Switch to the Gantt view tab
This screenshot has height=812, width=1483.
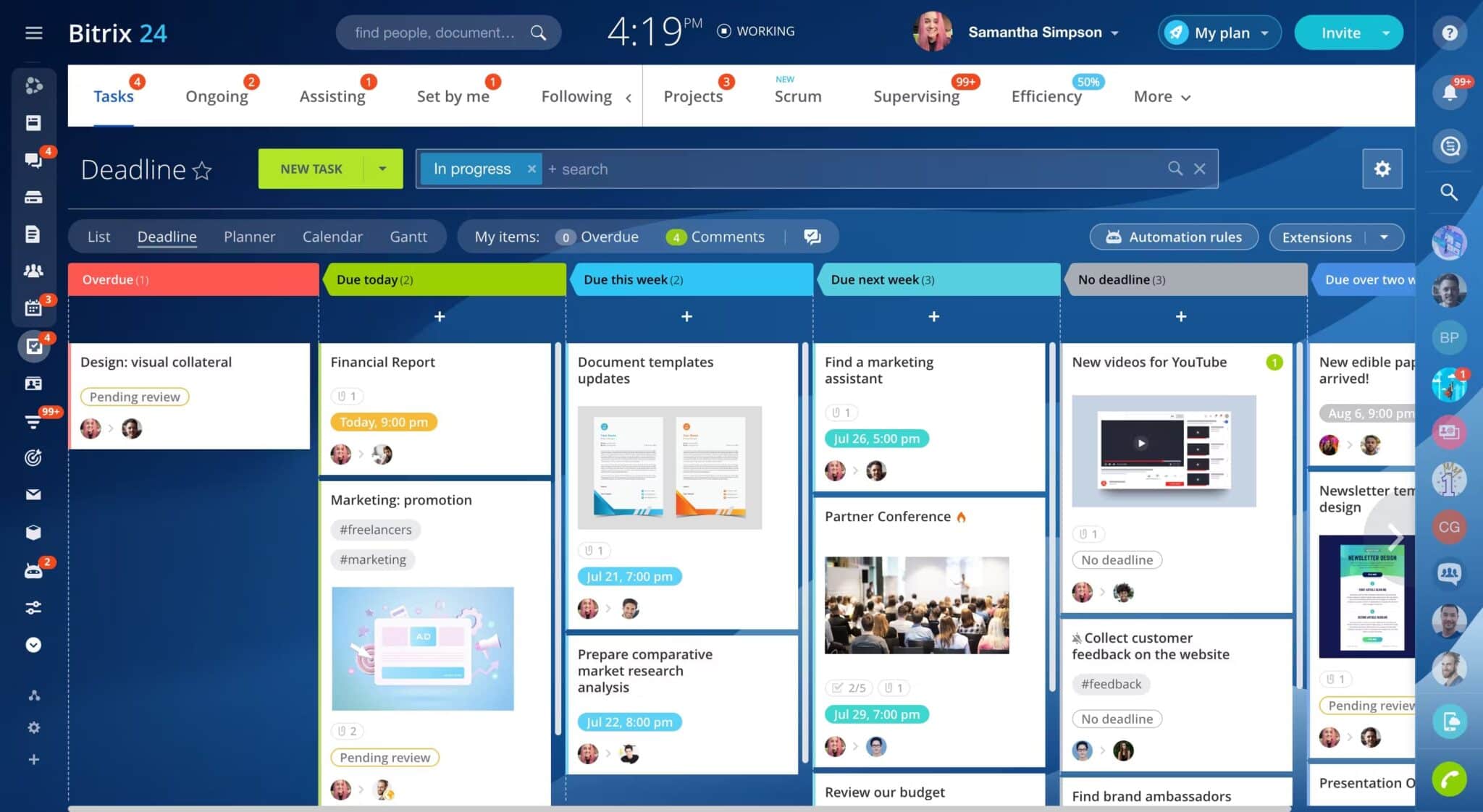(x=409, y=237)
